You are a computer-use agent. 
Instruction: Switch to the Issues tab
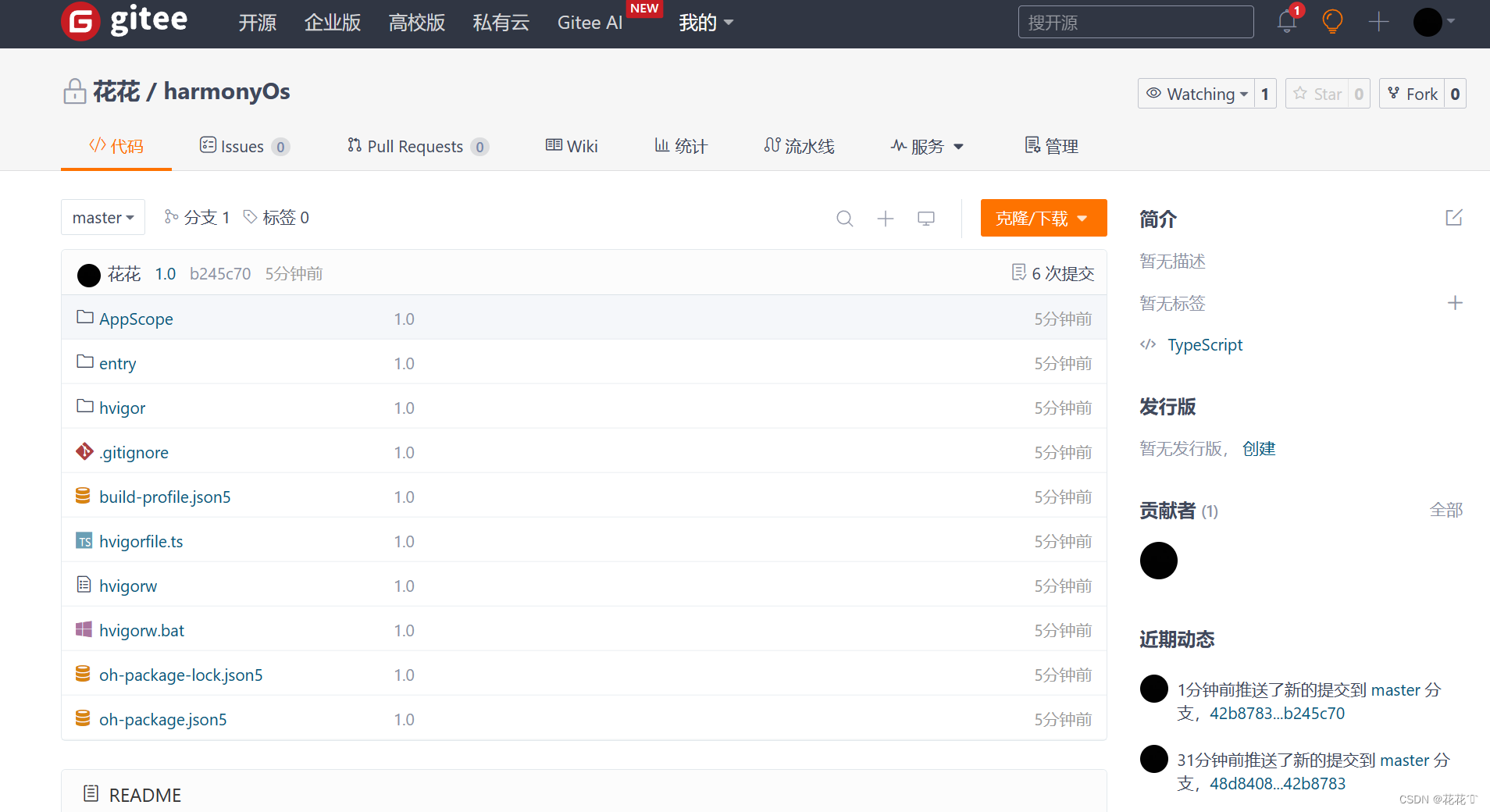[244, 146]
